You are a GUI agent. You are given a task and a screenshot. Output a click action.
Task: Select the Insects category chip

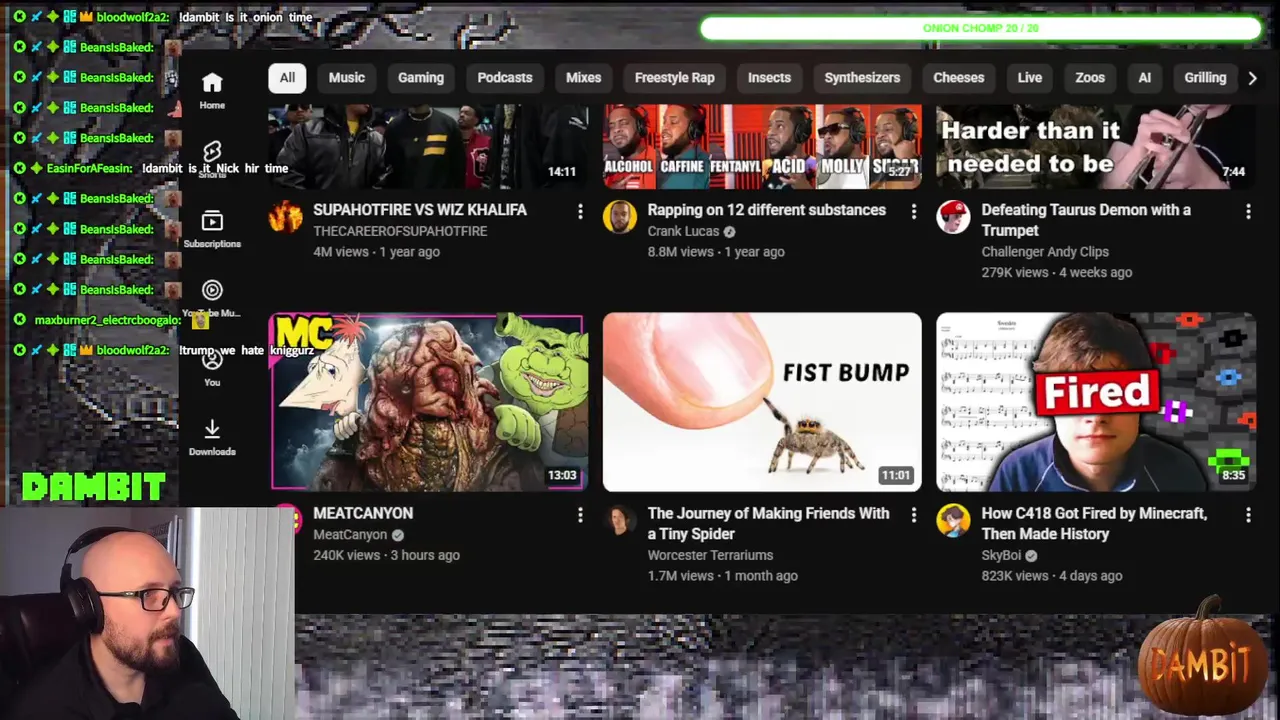tap(769, 78)
